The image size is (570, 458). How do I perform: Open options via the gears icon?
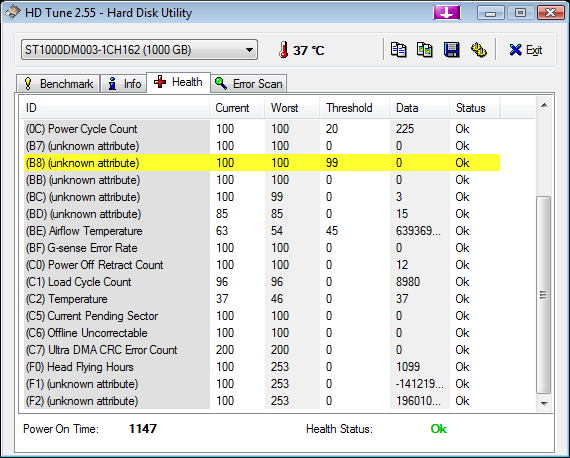[x=479, y=50]
